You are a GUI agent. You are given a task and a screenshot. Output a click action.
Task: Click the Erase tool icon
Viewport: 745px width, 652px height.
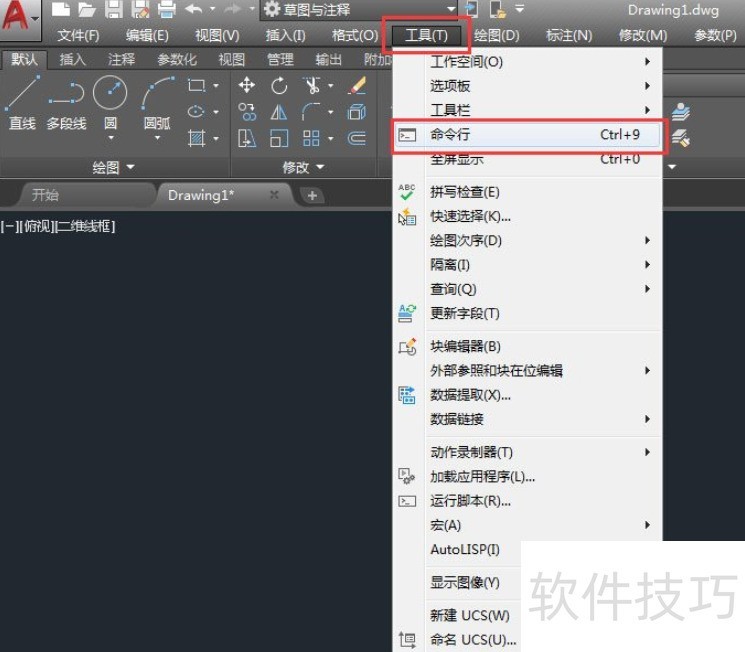click(357, 86)
